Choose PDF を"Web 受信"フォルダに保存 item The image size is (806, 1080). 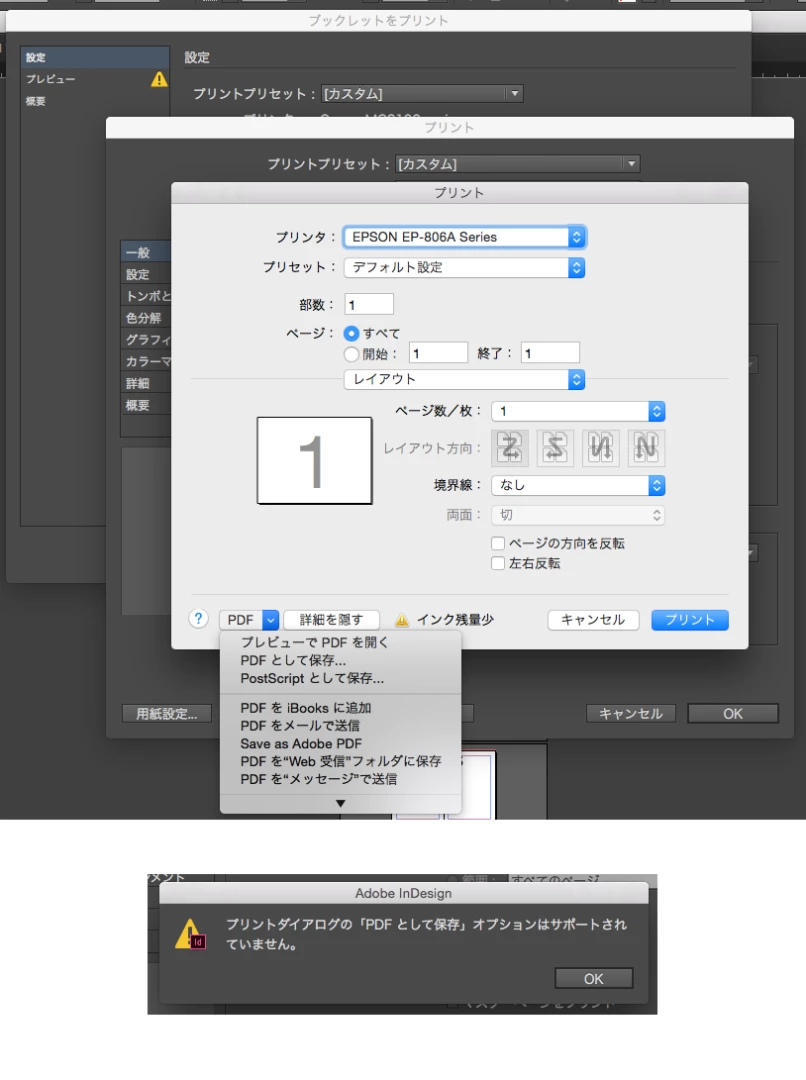point(340,761)
